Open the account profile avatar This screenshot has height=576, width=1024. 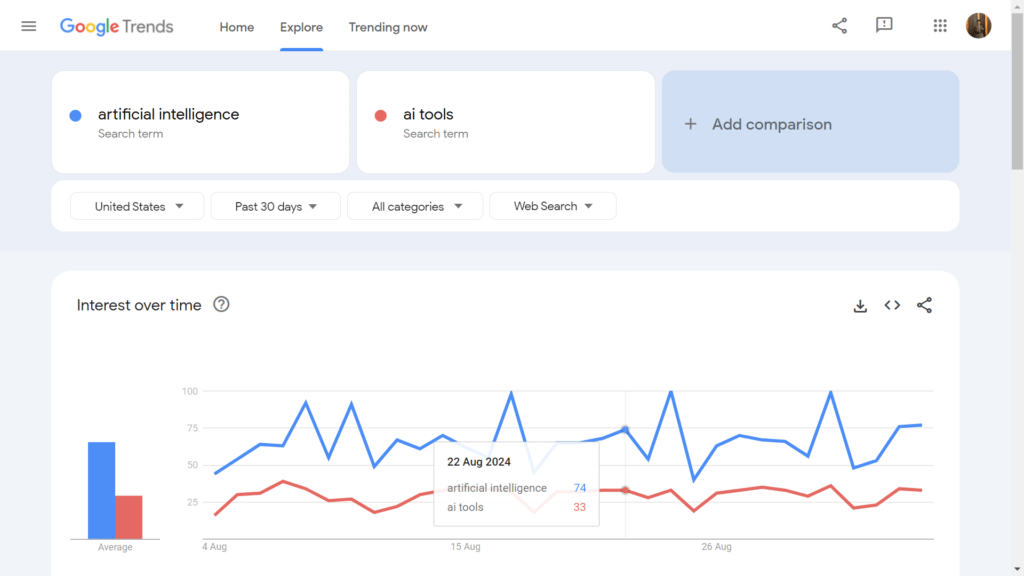[x=978, y=26]
